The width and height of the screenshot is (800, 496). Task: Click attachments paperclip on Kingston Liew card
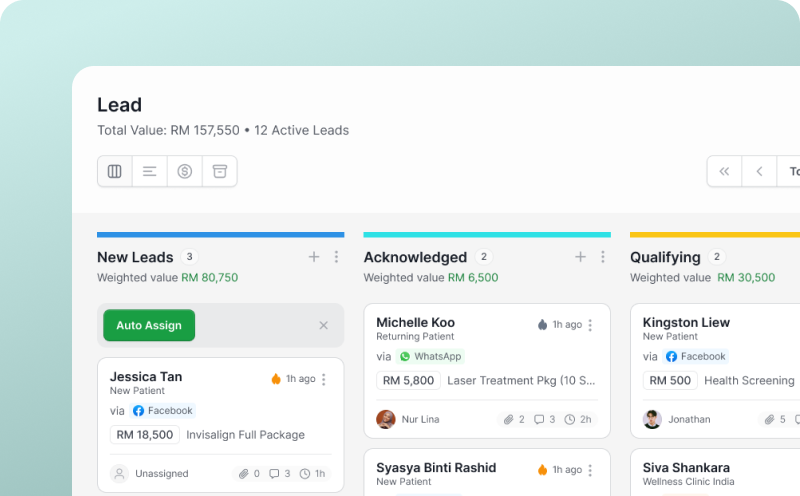point(769,419)
